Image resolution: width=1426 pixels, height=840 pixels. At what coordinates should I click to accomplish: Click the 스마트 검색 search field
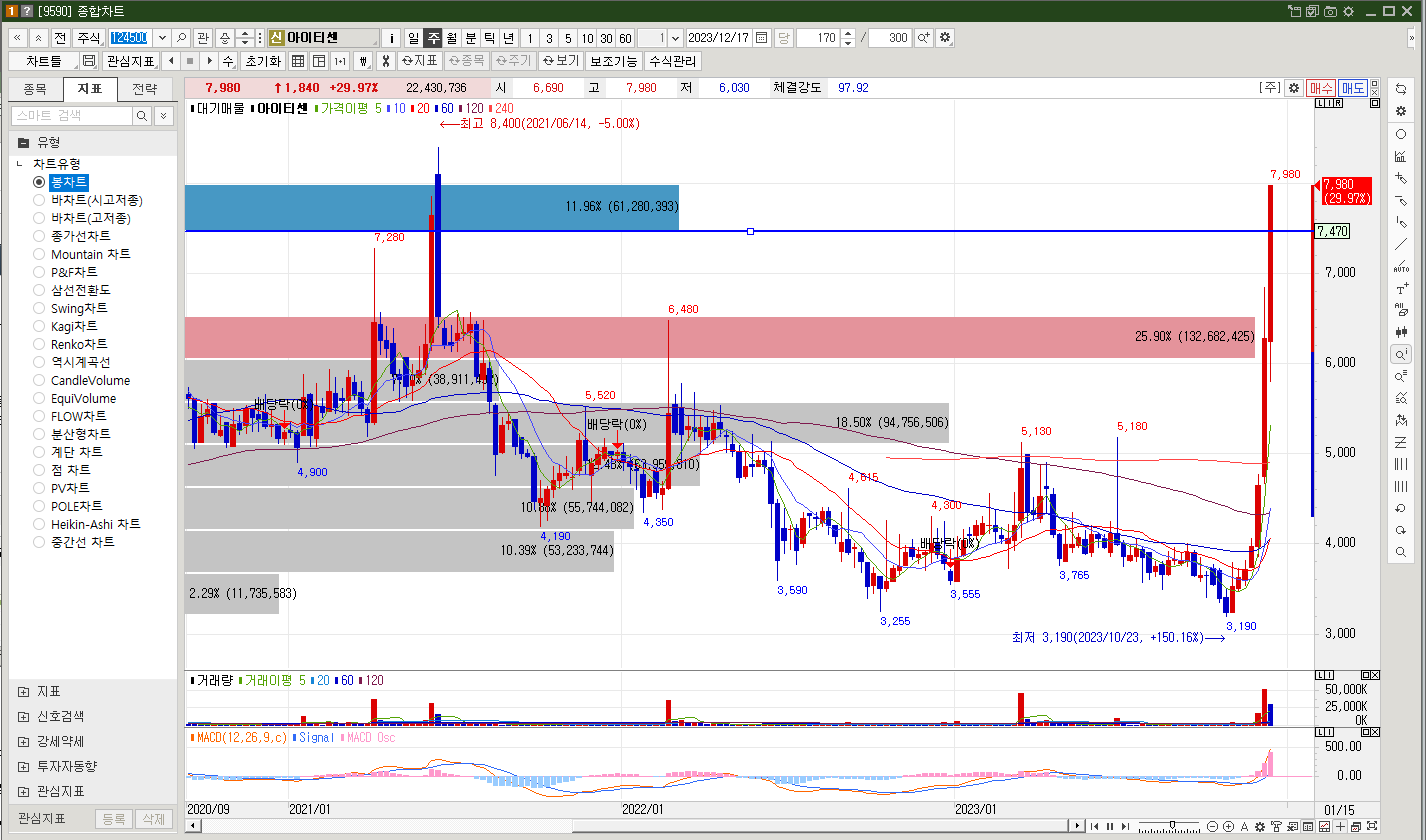[x=71, y=116]
